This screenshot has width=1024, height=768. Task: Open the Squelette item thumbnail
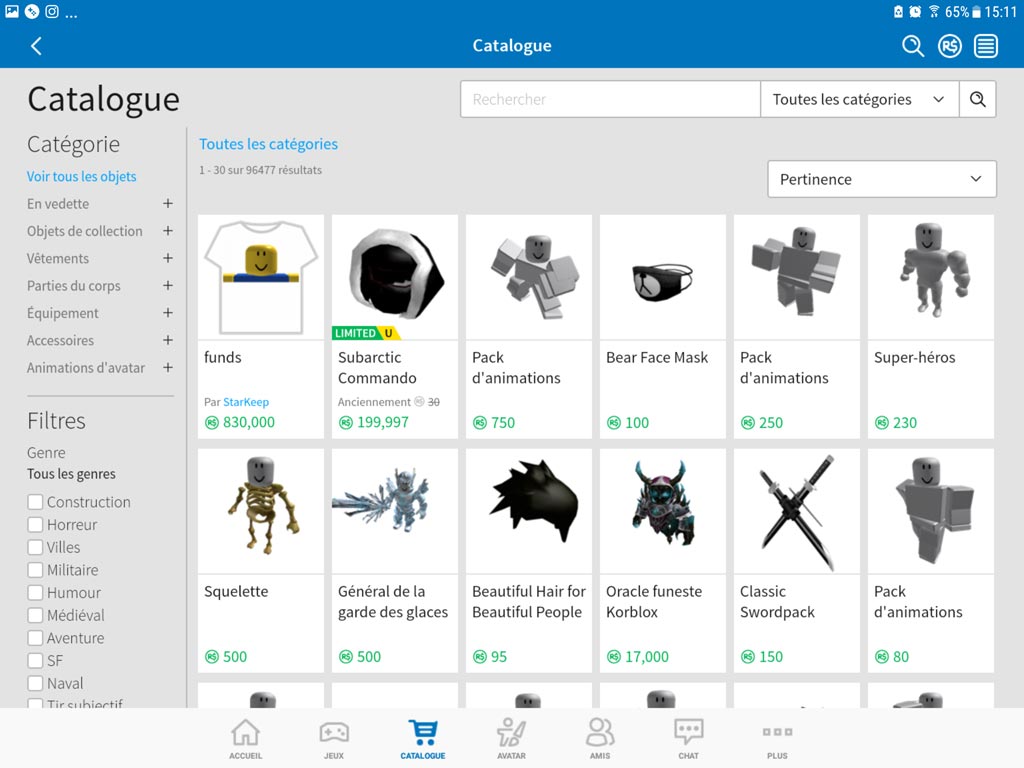pyautogui.click(x=261, y=511)
